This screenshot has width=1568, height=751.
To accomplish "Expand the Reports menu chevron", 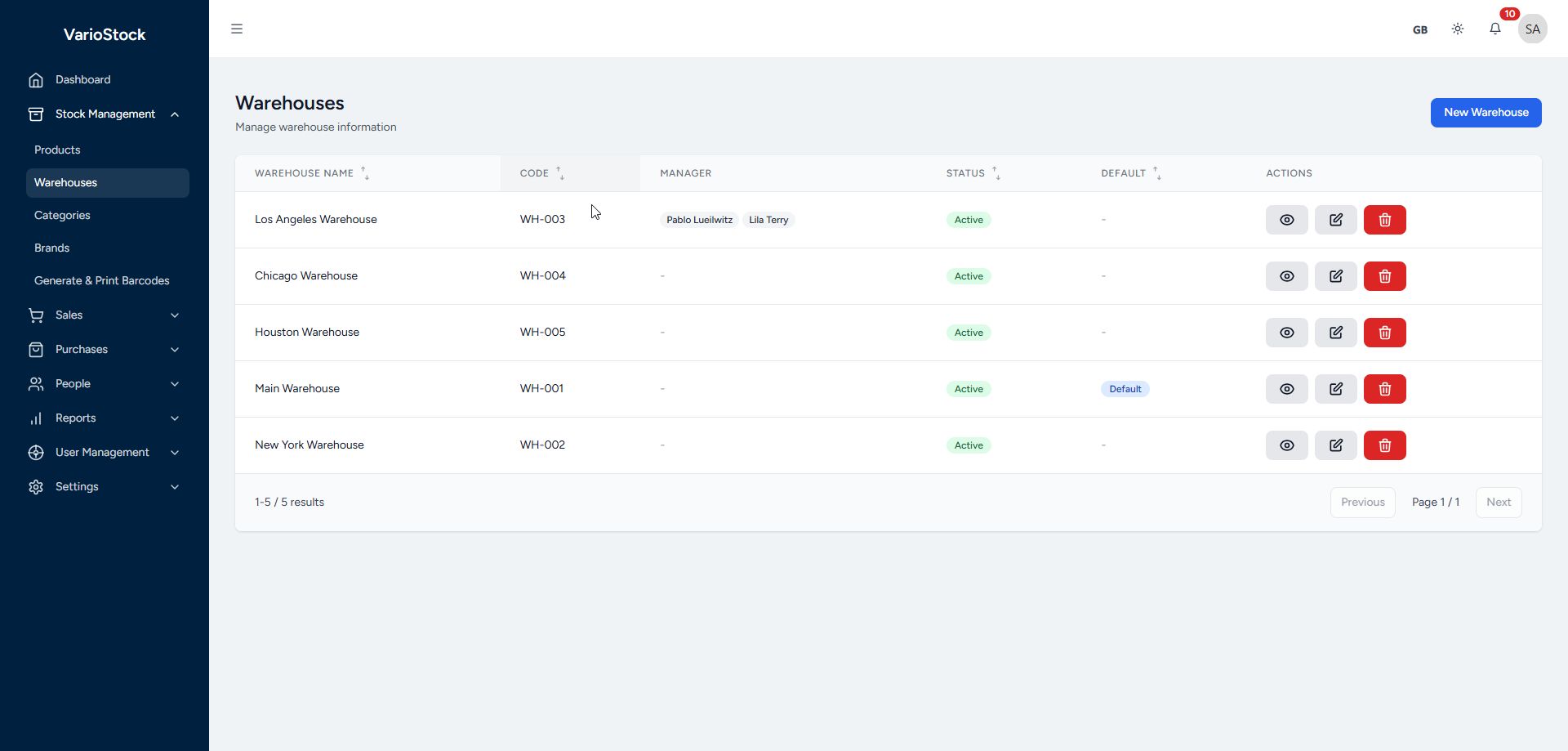I will (175, 418).
